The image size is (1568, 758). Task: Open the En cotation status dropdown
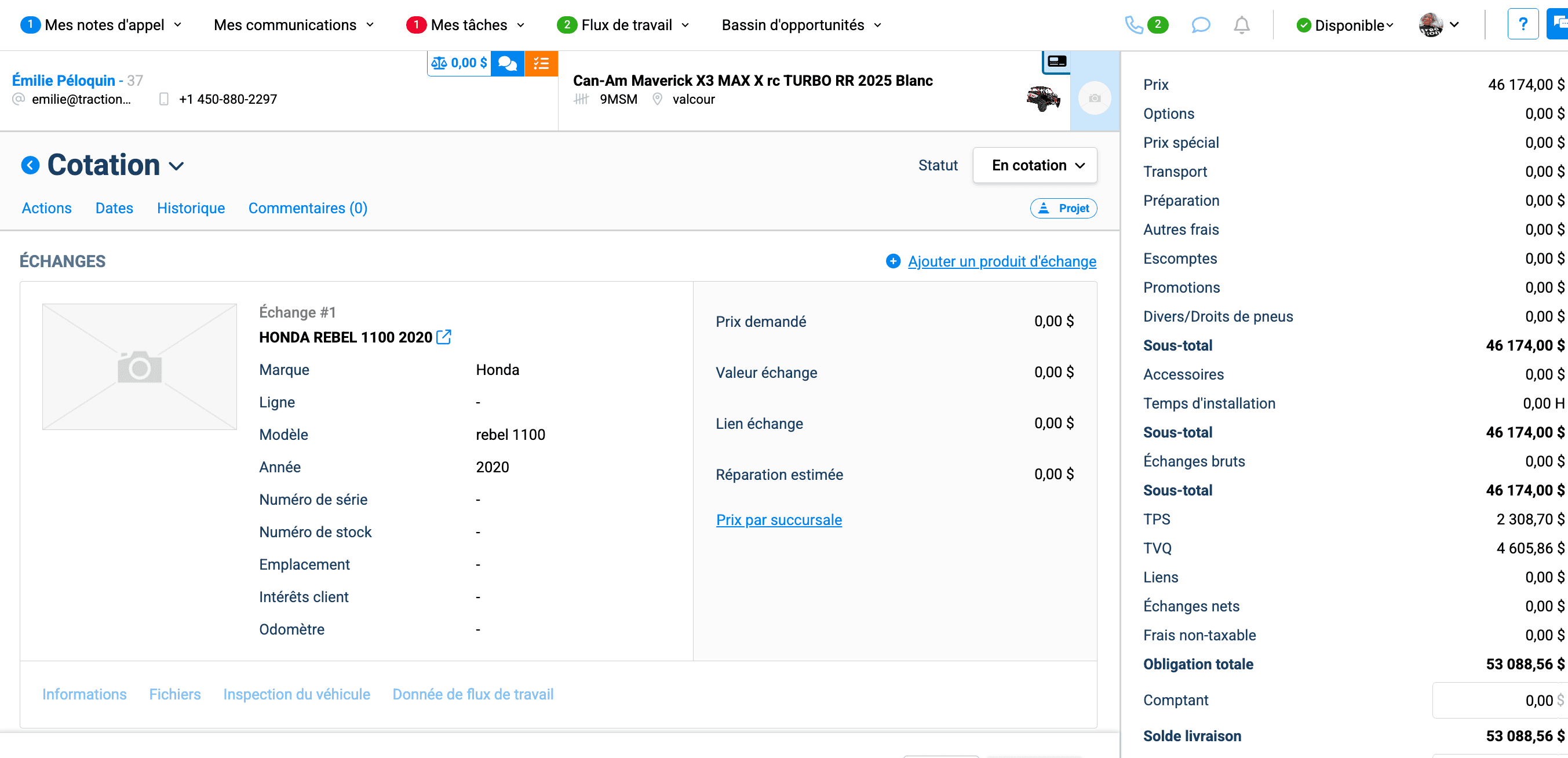click(x=1035, y=165)
